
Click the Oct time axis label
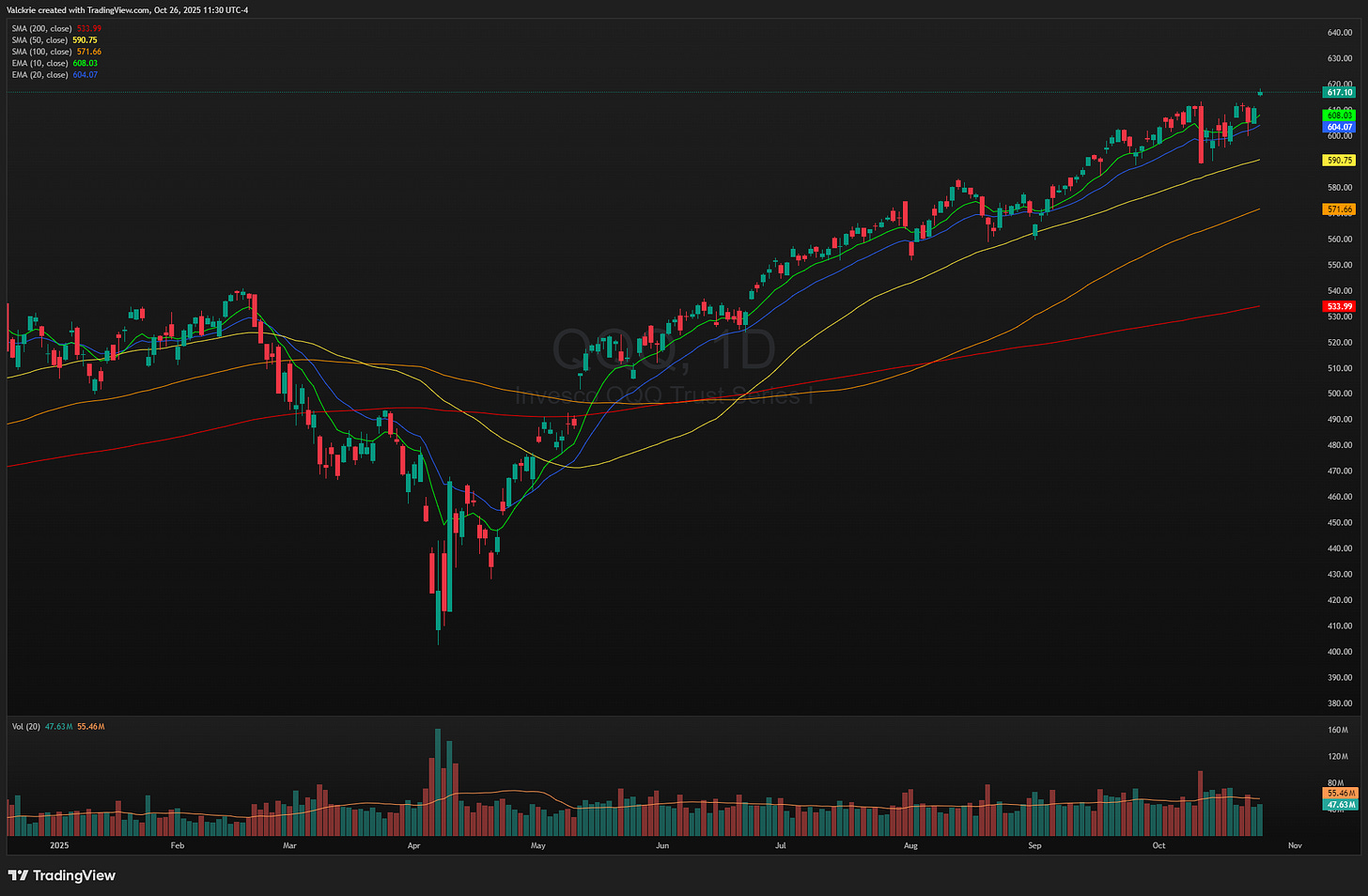coord(1158,845)
